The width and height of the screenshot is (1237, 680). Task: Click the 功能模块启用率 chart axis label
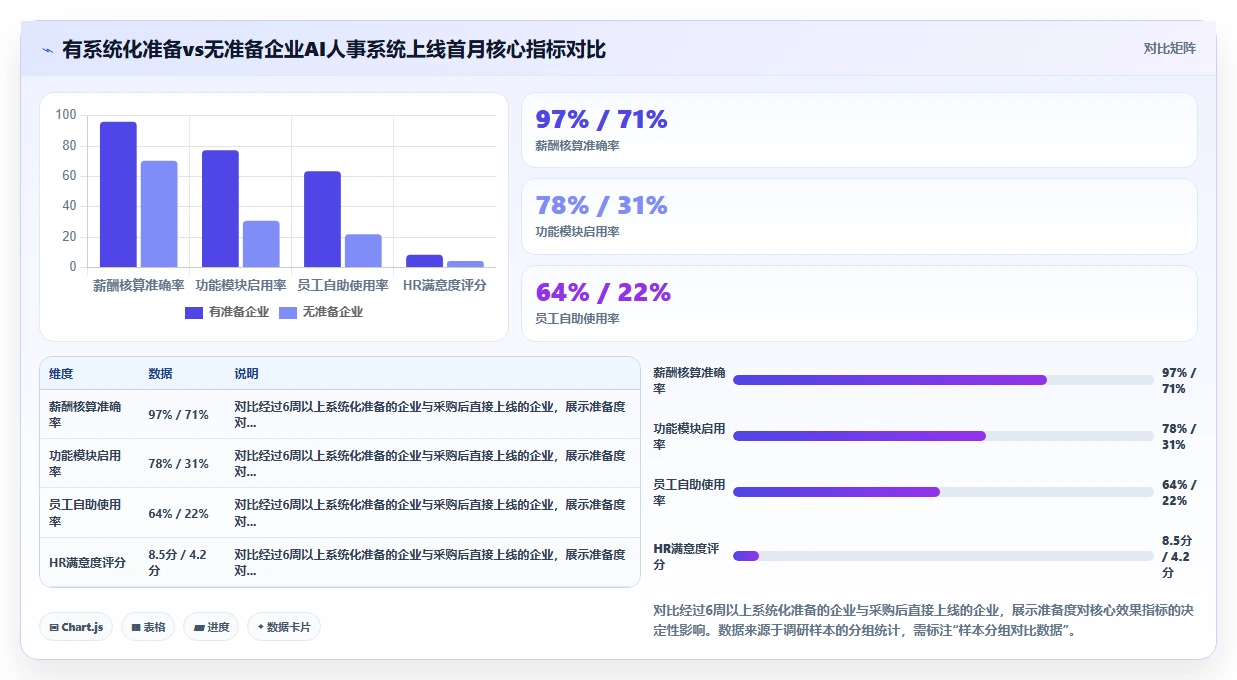(241, 285)
